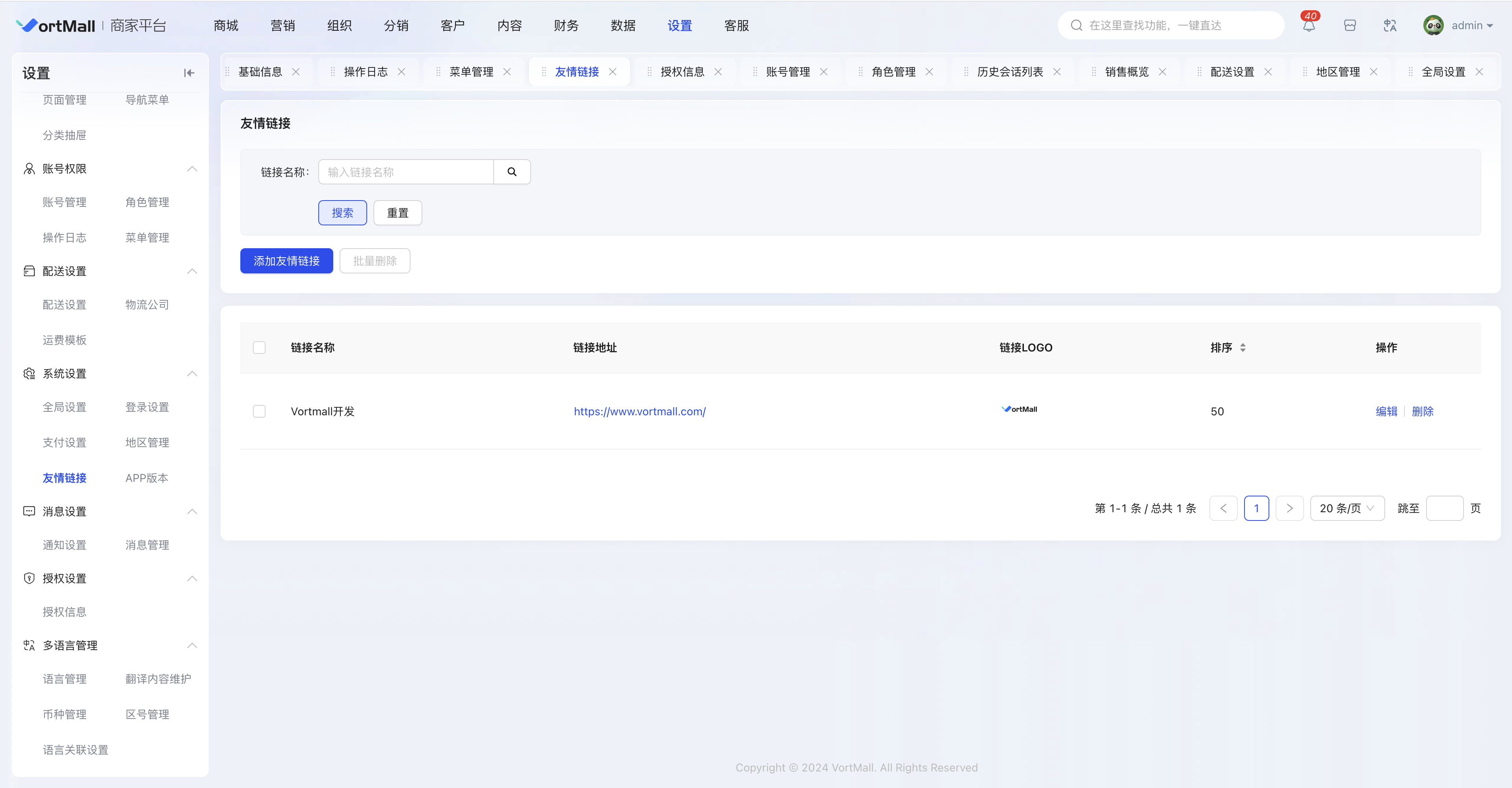Open the admin user dropdown menu
Screen dimensions: 1512x788
(1471, 26)
